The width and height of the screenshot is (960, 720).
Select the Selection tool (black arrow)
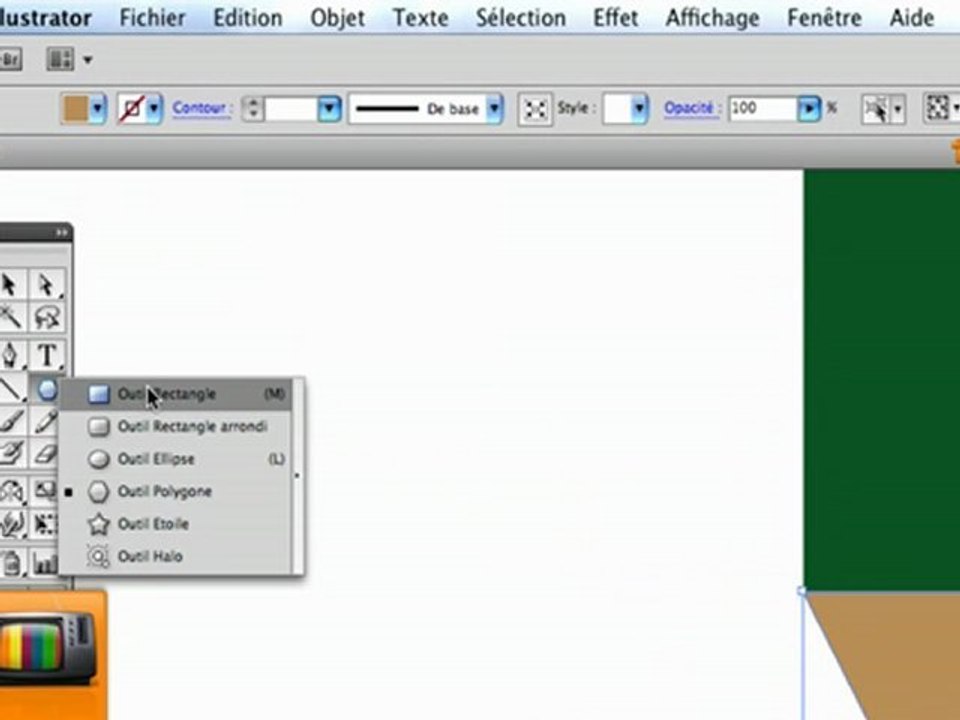10,285
